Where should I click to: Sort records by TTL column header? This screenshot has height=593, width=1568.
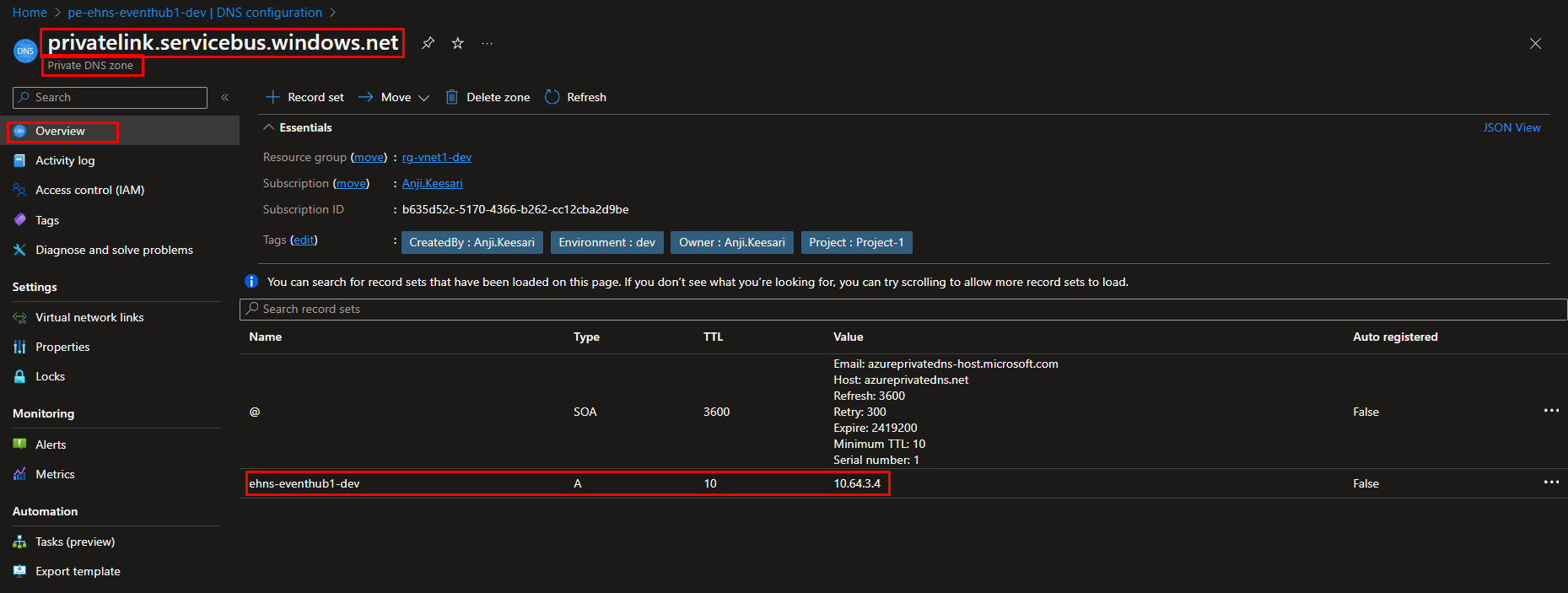tap(714, 337)
